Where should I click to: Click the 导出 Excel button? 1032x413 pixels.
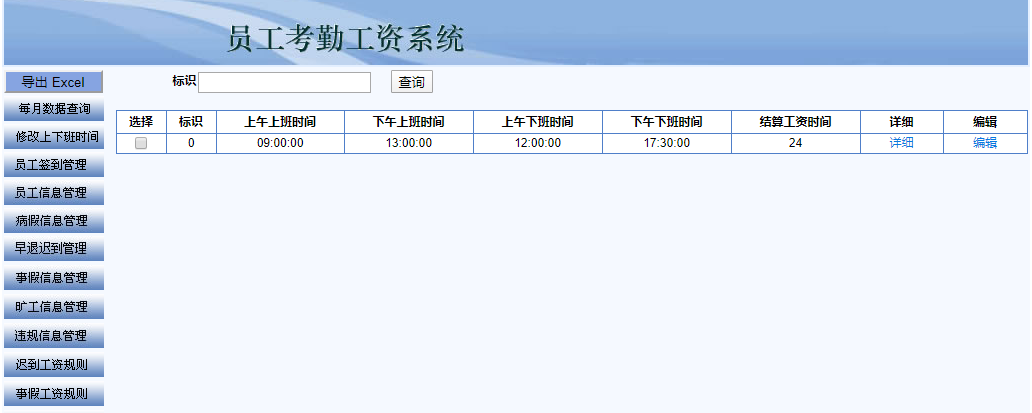tap(53, 82)
